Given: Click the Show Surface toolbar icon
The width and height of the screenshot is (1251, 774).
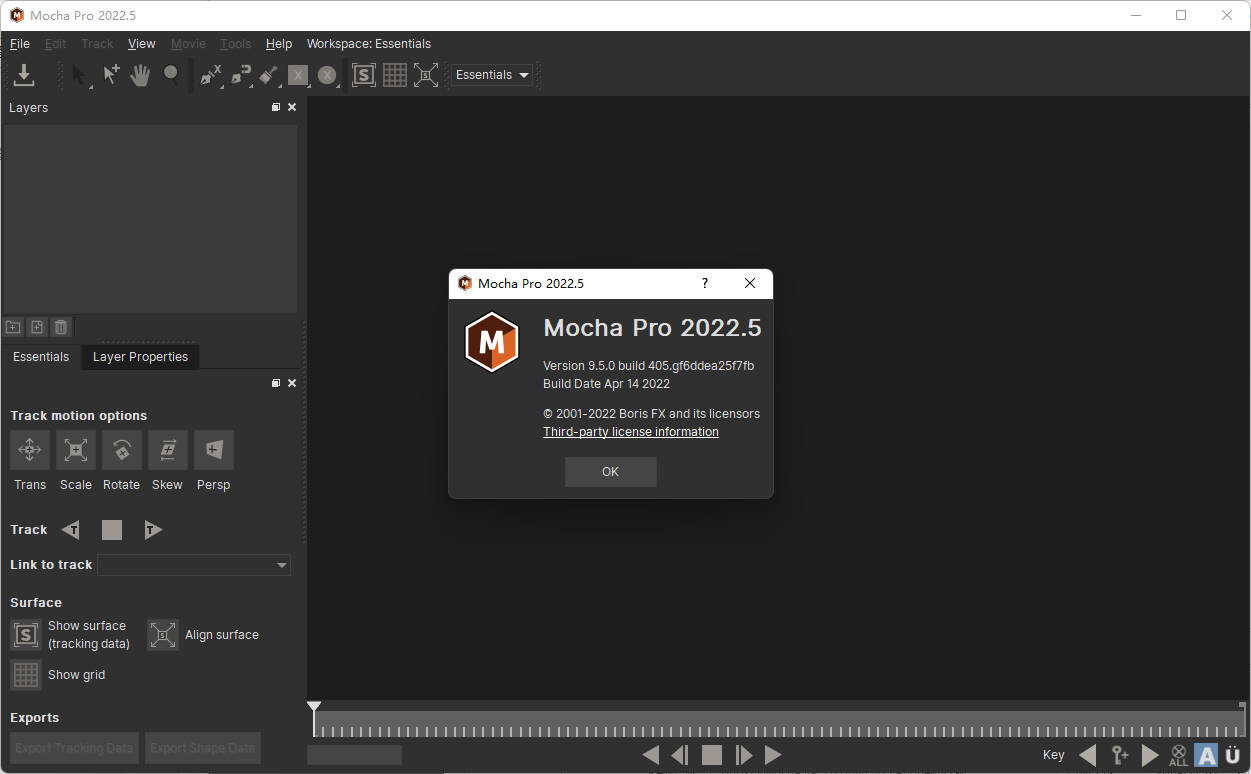Looking at the screenshot, I should click(363, 74).
